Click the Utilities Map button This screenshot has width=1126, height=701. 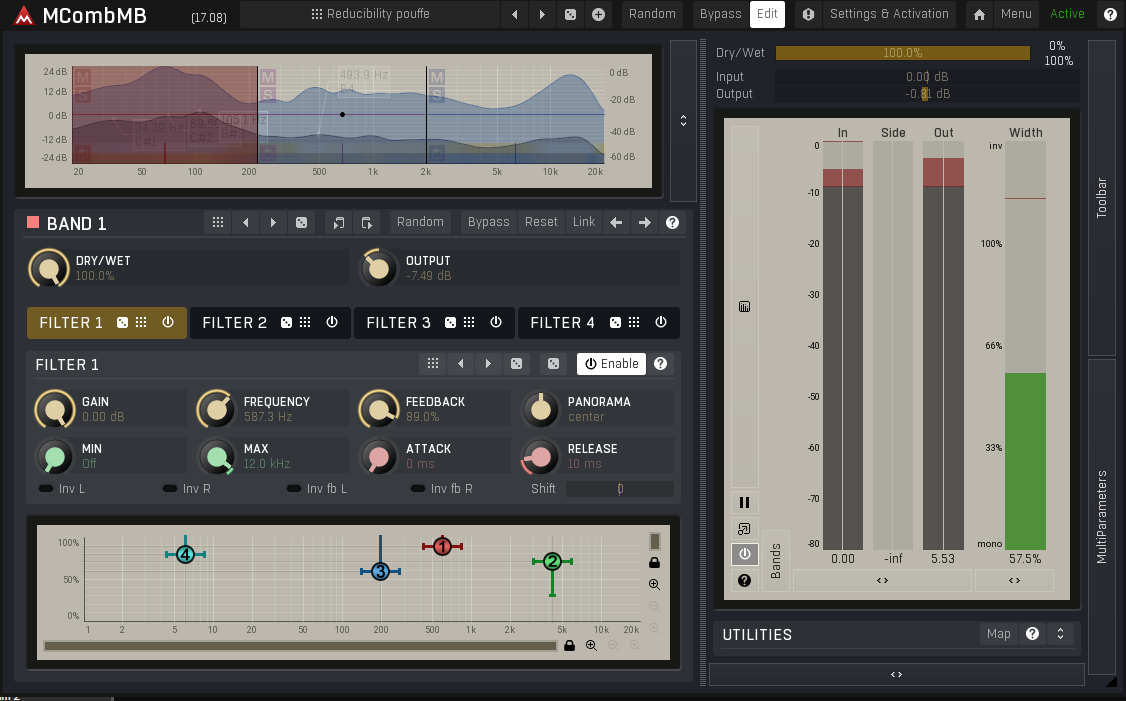[998, 634]
